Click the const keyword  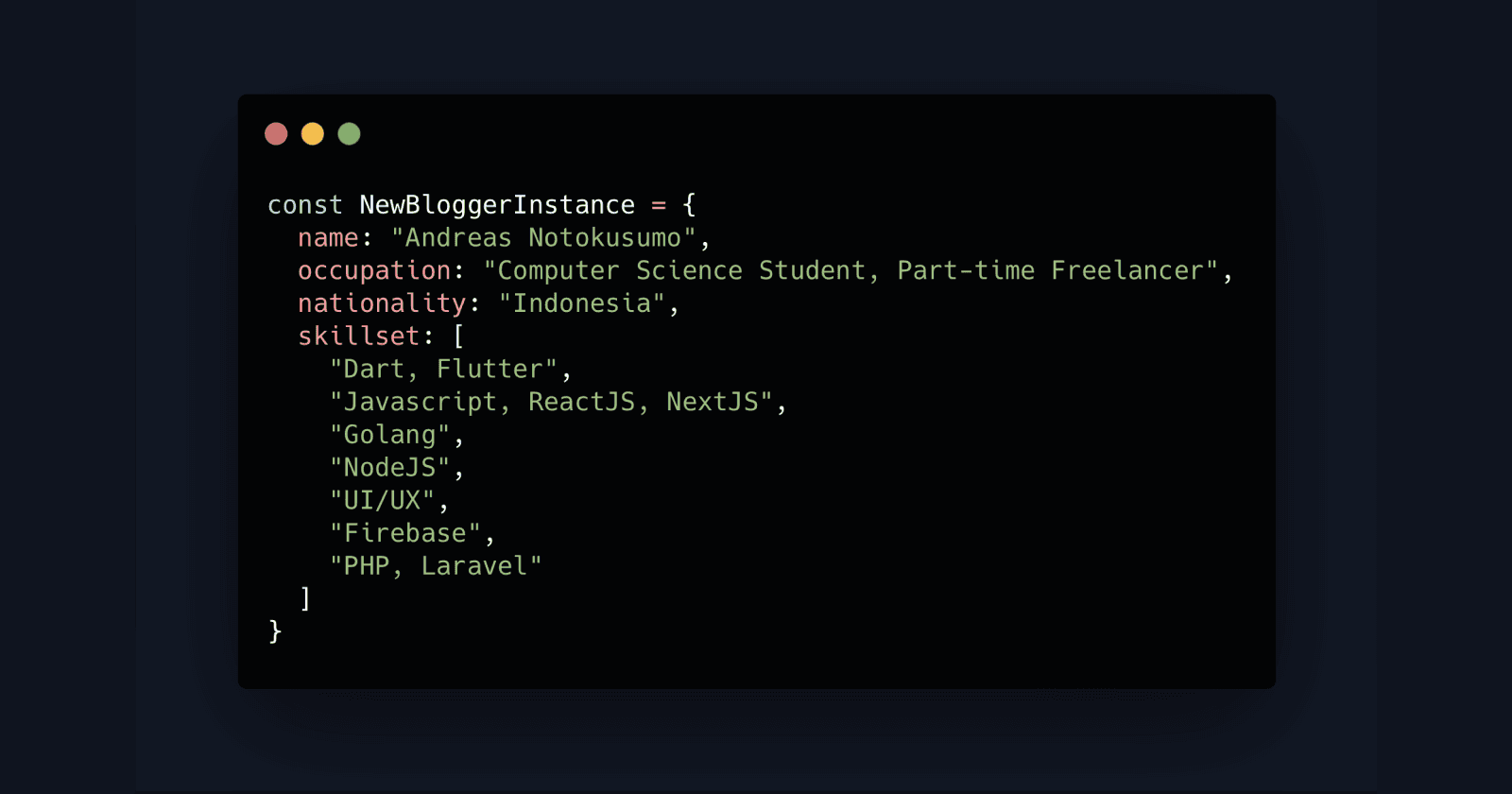point(304,205)
